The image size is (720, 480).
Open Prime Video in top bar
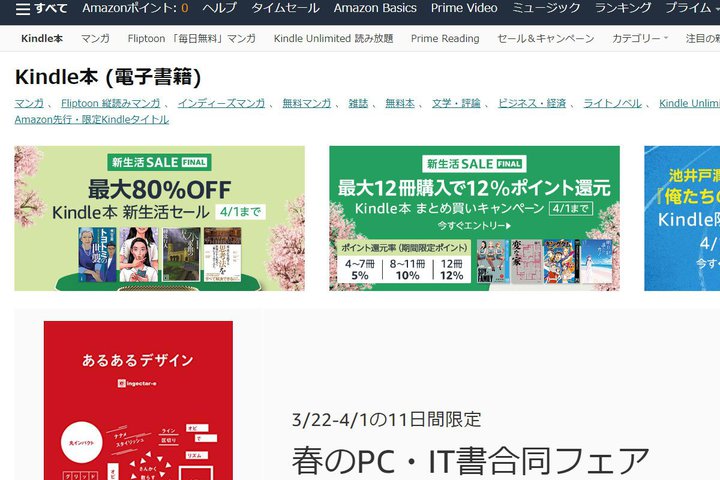pyautogui.click(x=464, y=8)
